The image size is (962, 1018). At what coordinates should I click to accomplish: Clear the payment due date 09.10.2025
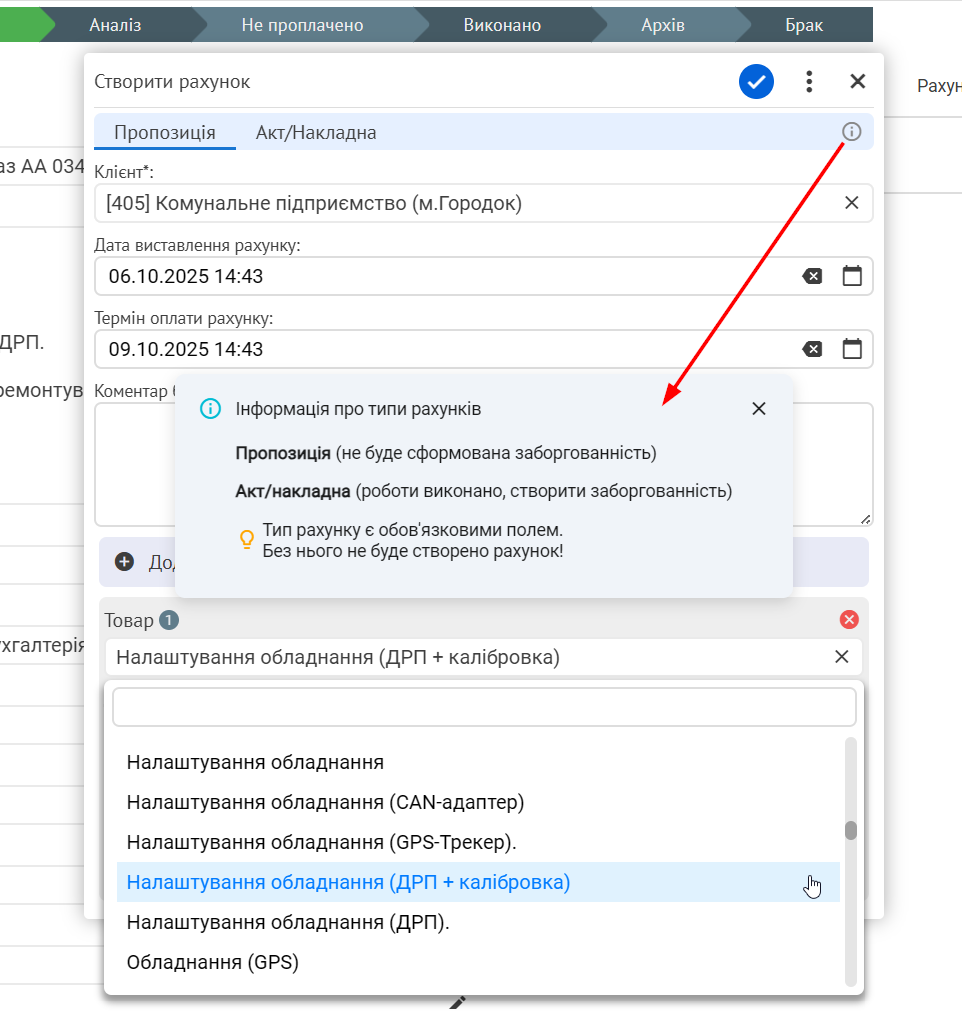pyautogui.click(x=812, y=349)
